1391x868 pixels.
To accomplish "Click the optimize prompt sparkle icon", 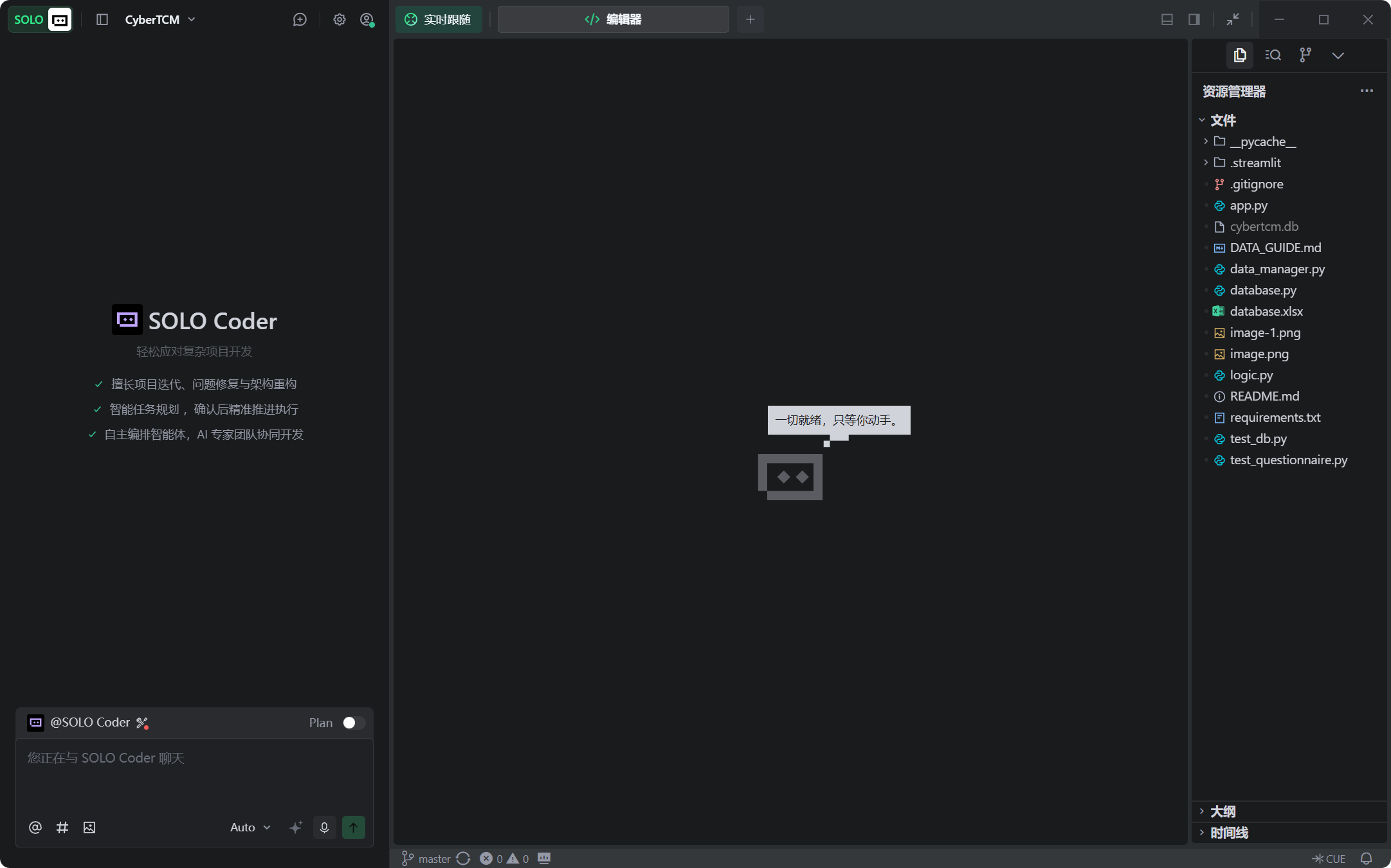I will [295, 827].
